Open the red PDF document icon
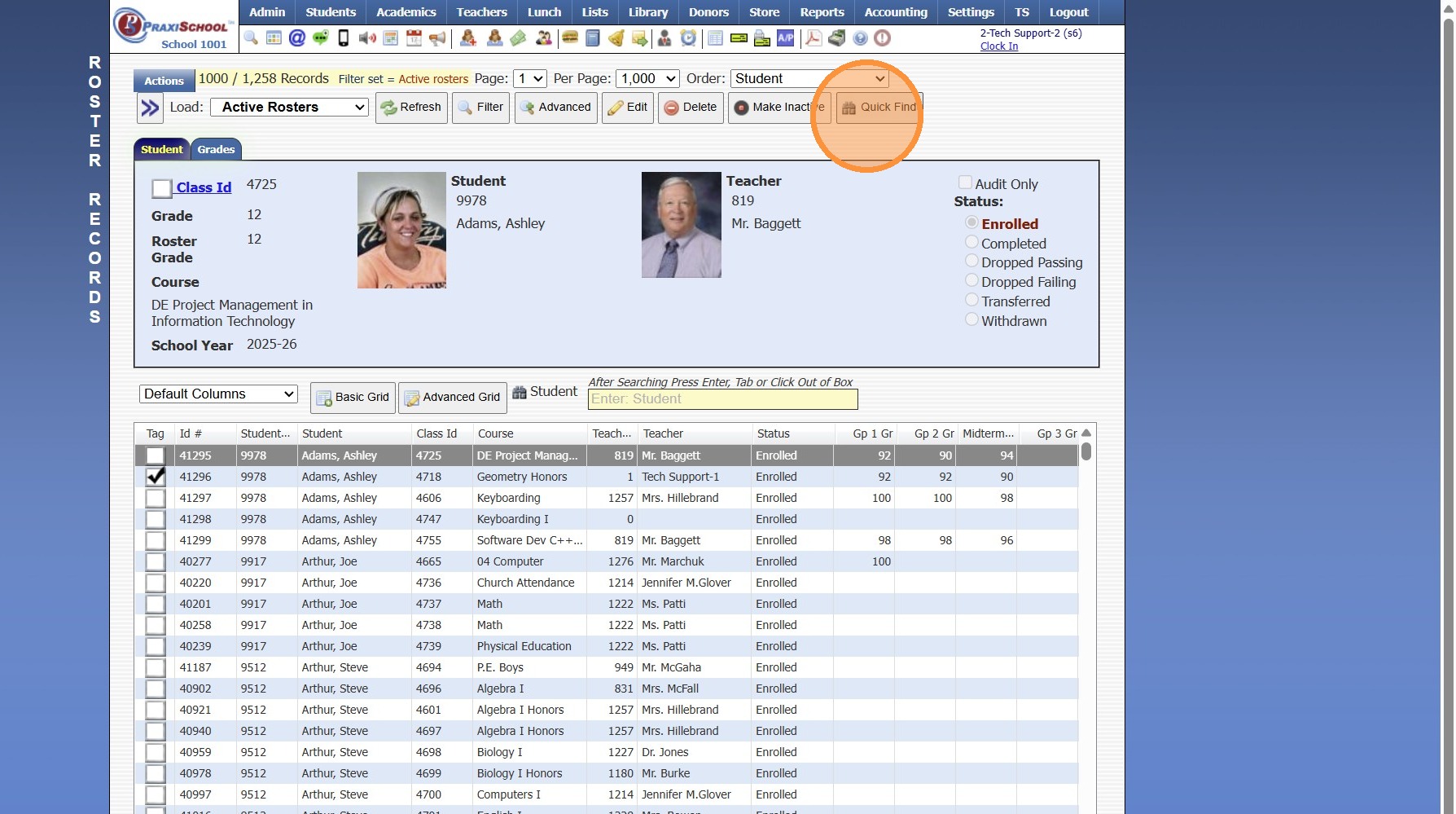This screenshot has height=814, width=1456. [814, 38]
